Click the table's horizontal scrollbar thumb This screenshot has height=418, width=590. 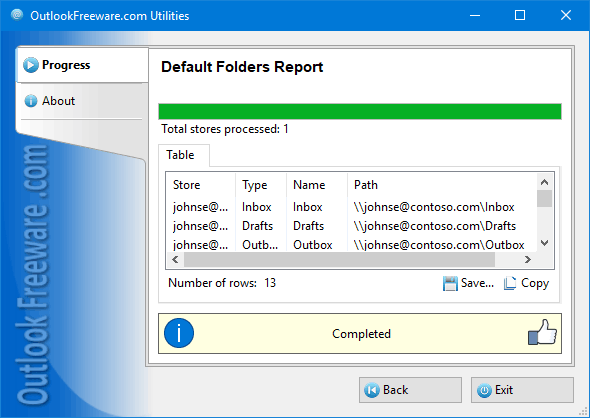339,259
